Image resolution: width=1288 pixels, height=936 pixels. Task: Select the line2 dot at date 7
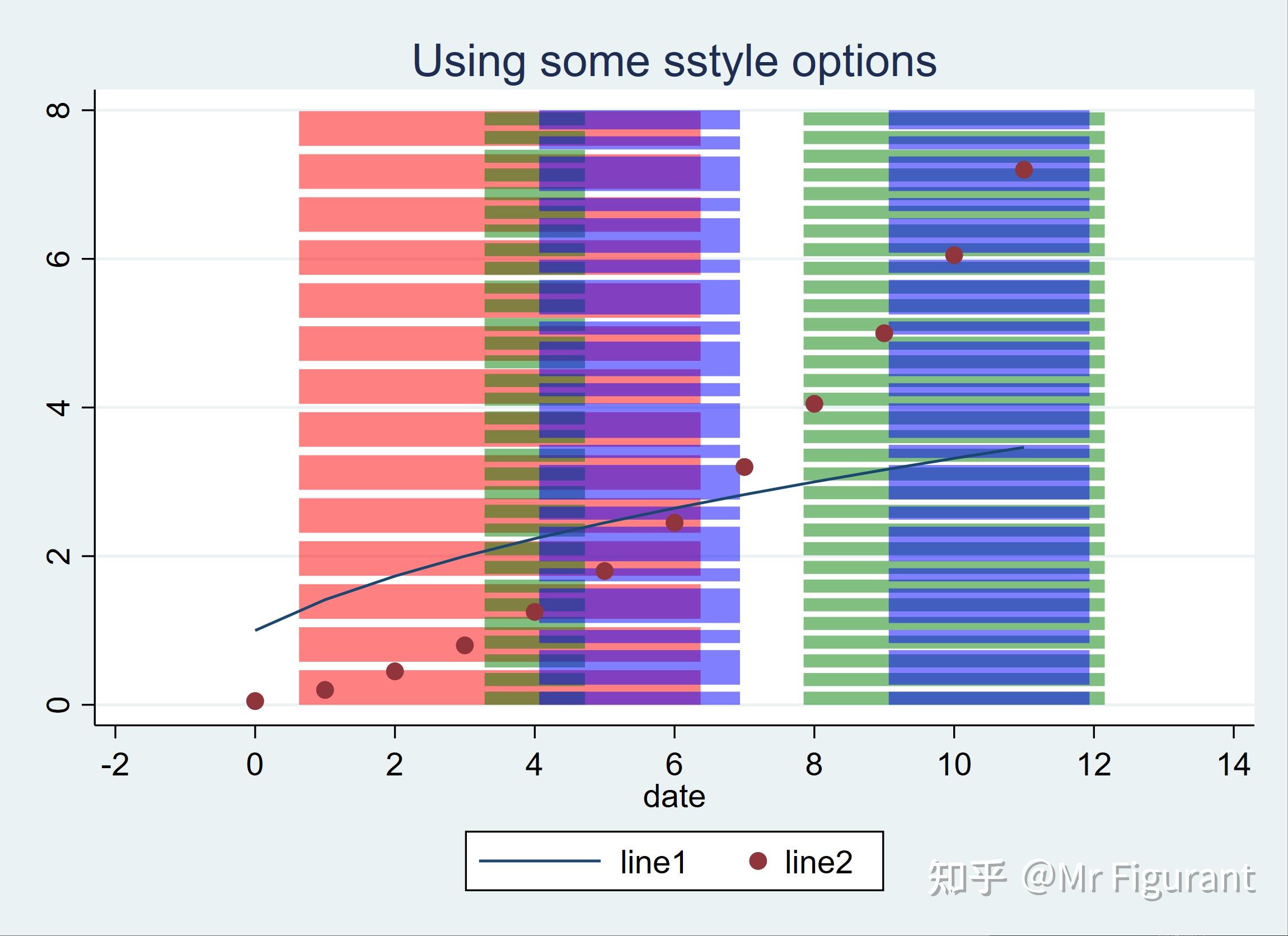coord(744,467)
